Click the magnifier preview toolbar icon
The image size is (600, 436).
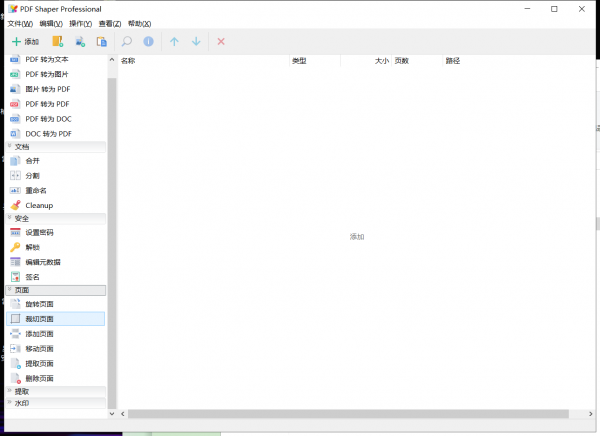[127, 41]
